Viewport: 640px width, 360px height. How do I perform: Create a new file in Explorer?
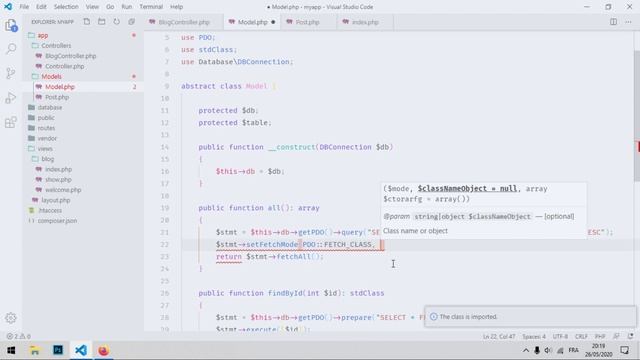pos(87,22)
